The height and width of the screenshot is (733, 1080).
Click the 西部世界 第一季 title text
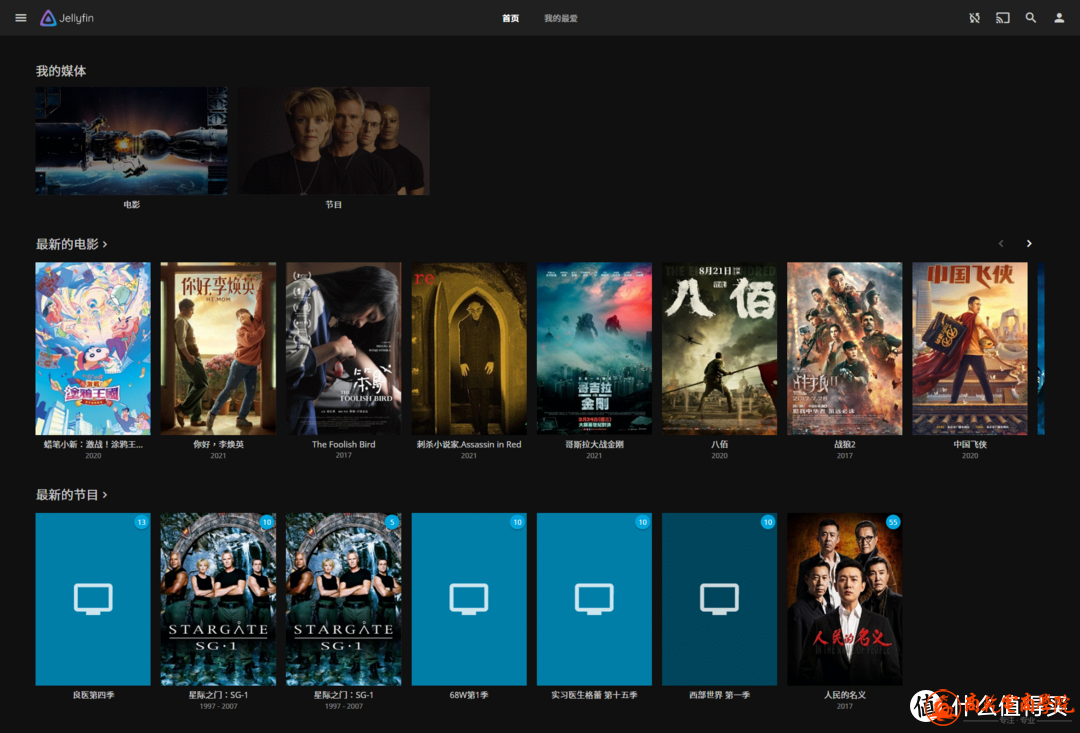(720, 695)
